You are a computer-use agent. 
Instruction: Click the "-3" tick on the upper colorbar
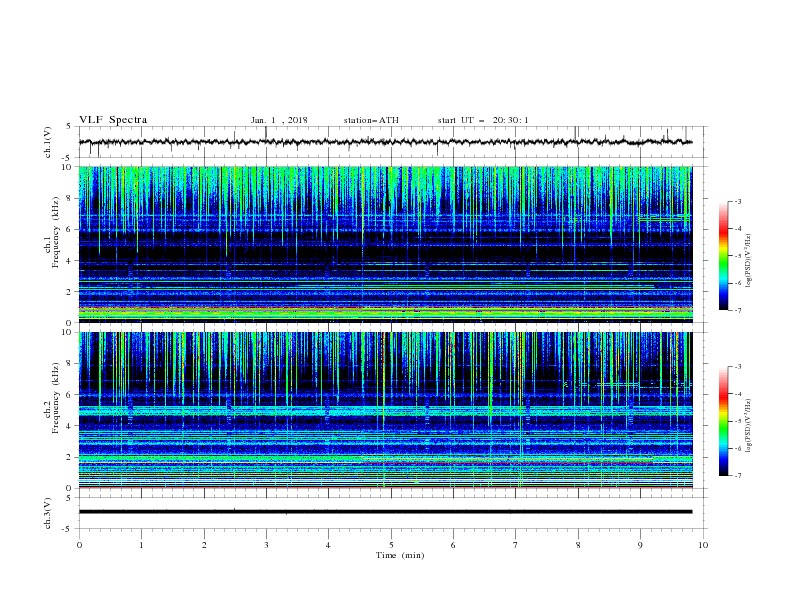(737, 201)
